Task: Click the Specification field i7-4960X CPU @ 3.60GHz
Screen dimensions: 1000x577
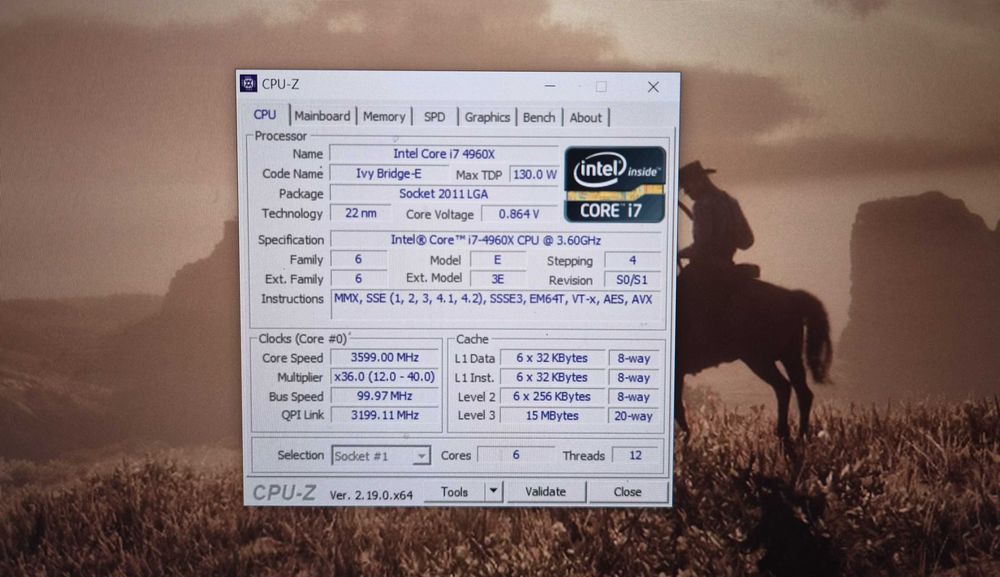Action: (496, 240)
